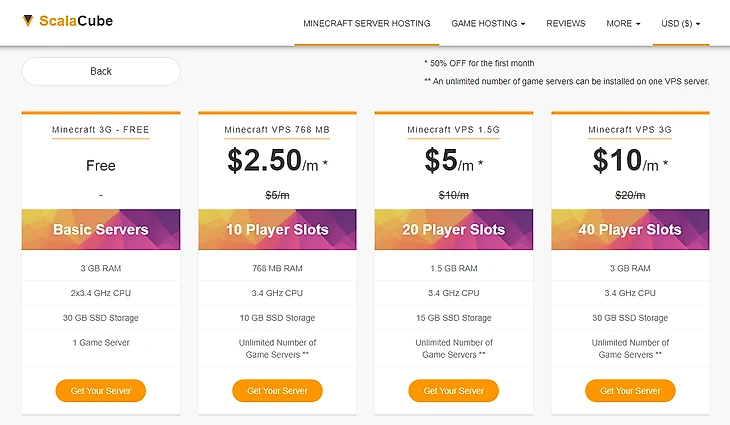Click the Minecraft VPS 768 MB title

point(277,130)
